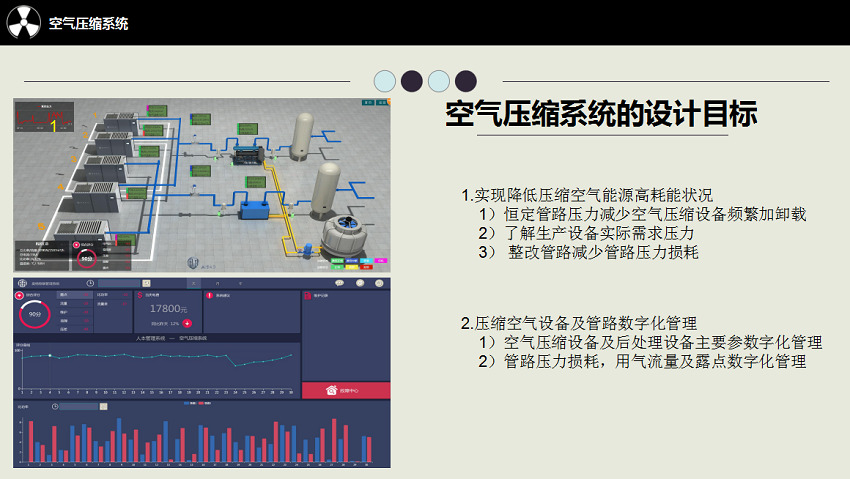Click the pressure trend mini chart thumbnail
This screenshot has width=850, height=479.
click(45, 118)
